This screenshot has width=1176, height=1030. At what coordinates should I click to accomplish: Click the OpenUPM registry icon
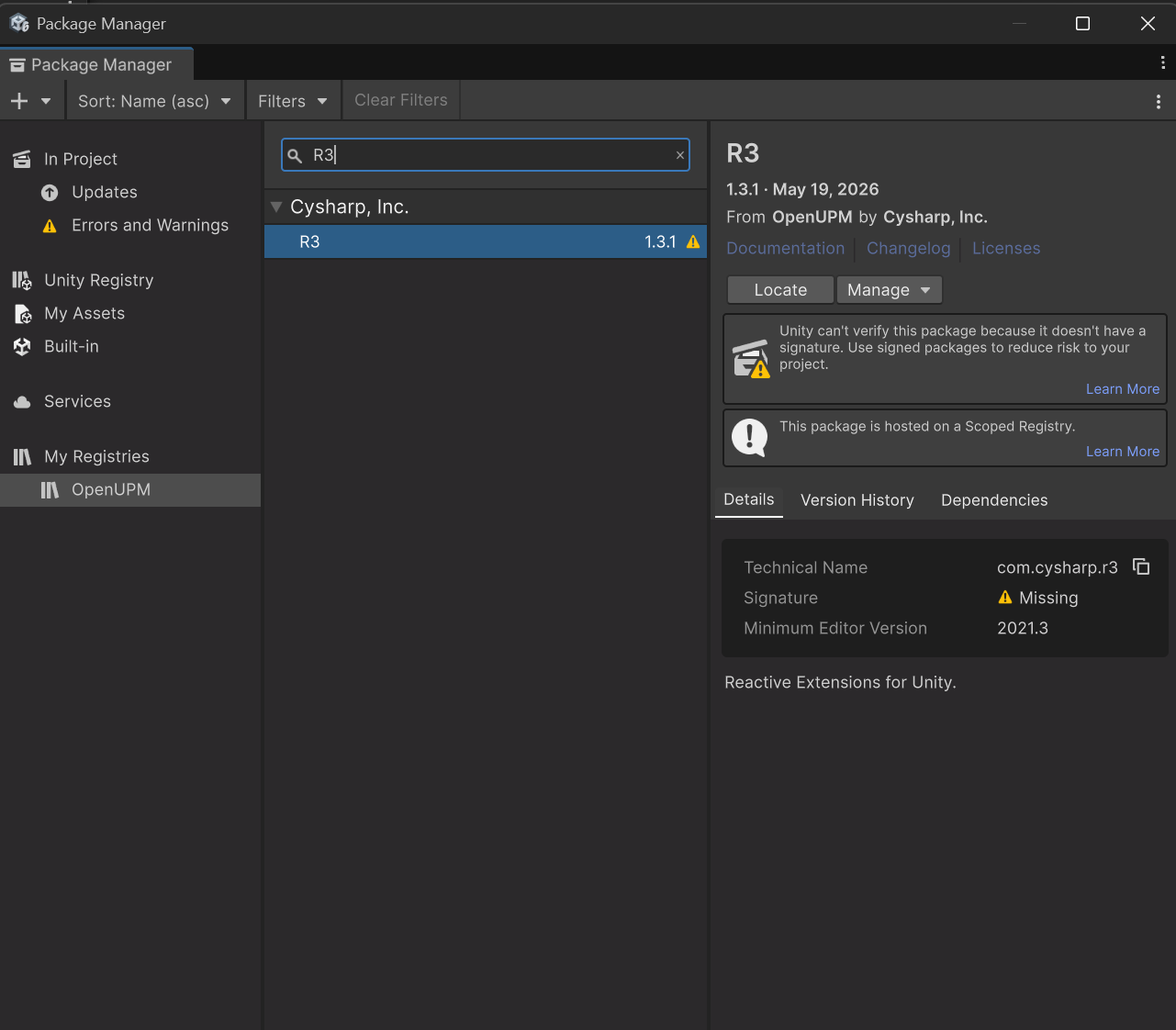click(50, 490)
